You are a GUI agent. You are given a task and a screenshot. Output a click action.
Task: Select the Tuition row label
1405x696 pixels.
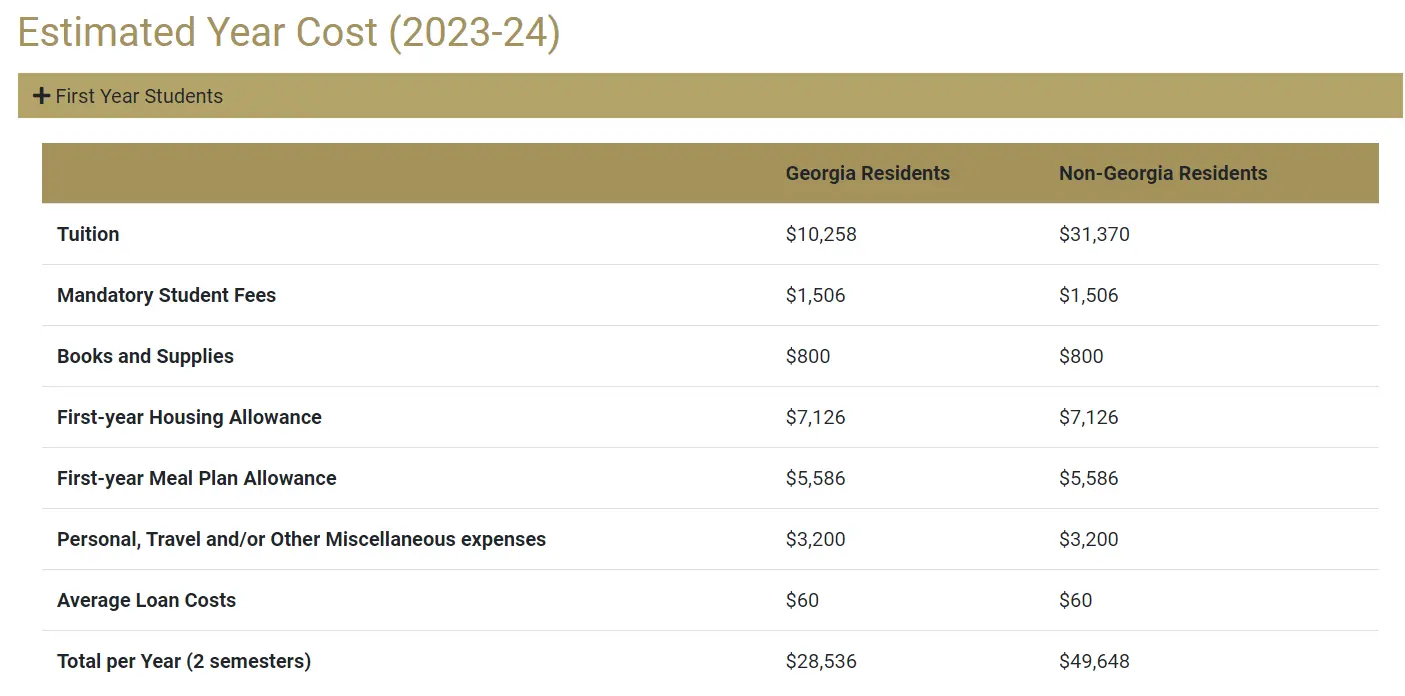coord(88,234)
